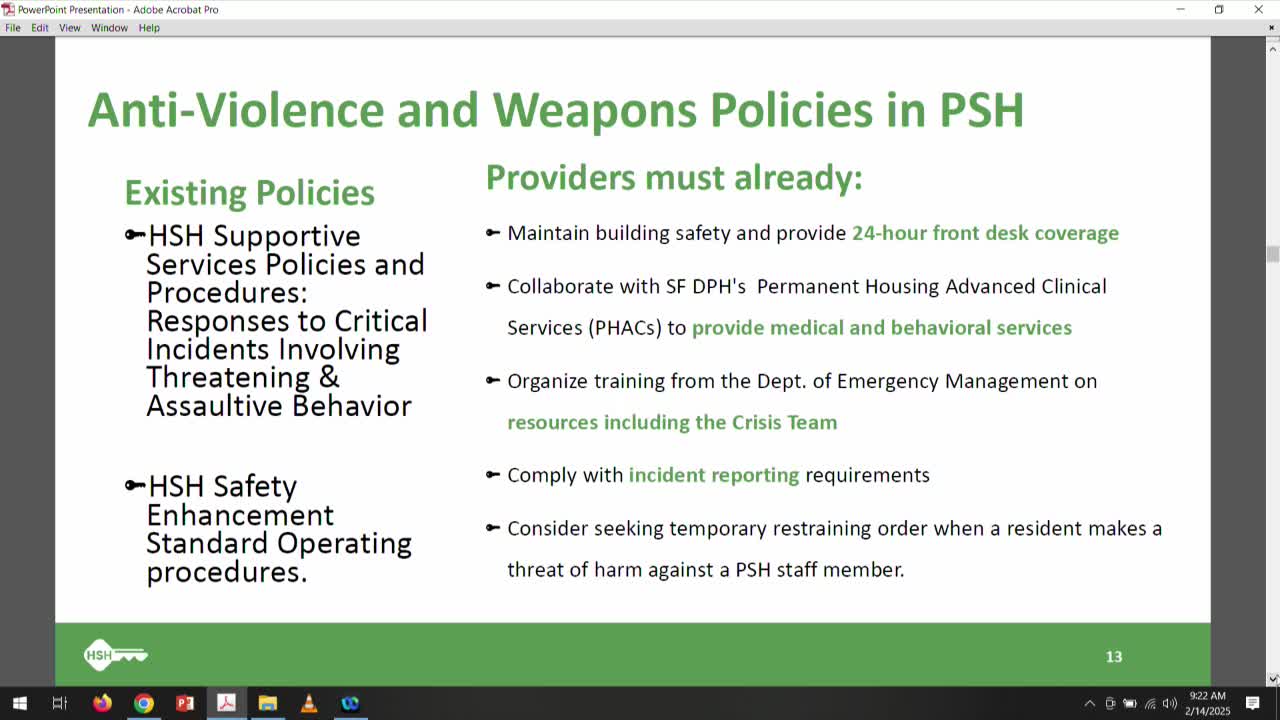Open the Window menu in Acrobat
This screenshot has height=720, width=1280.
pyautogui.click(x=109, y=27)
